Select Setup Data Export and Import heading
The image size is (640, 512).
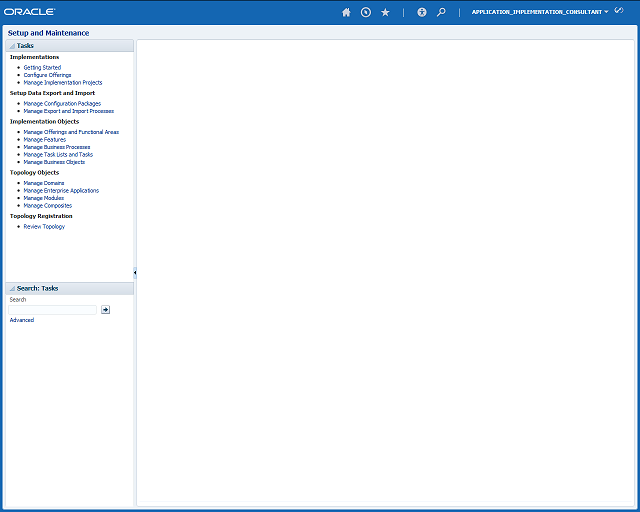52,93
